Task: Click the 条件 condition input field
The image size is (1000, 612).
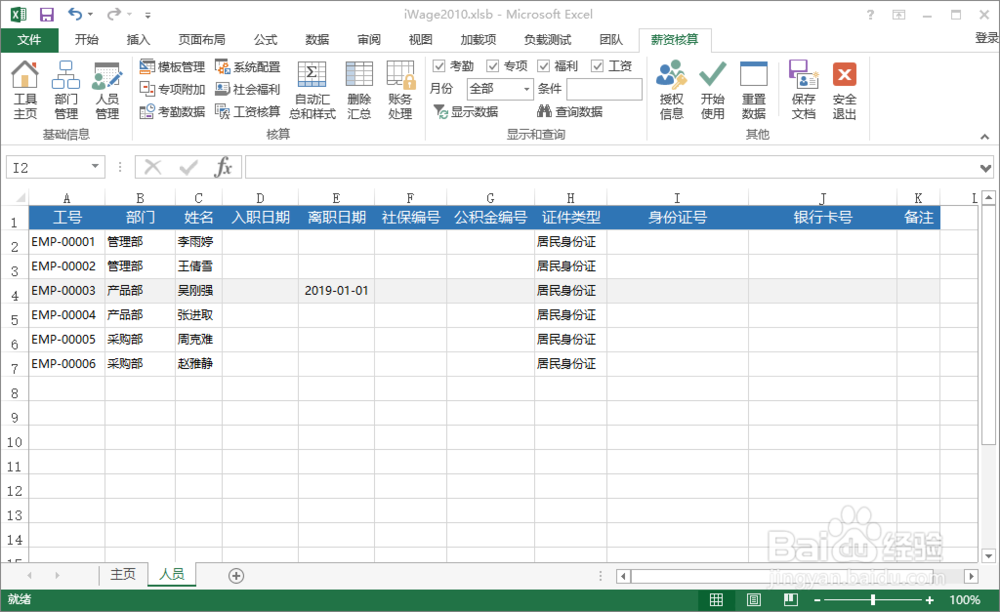Action: point(604,89)
